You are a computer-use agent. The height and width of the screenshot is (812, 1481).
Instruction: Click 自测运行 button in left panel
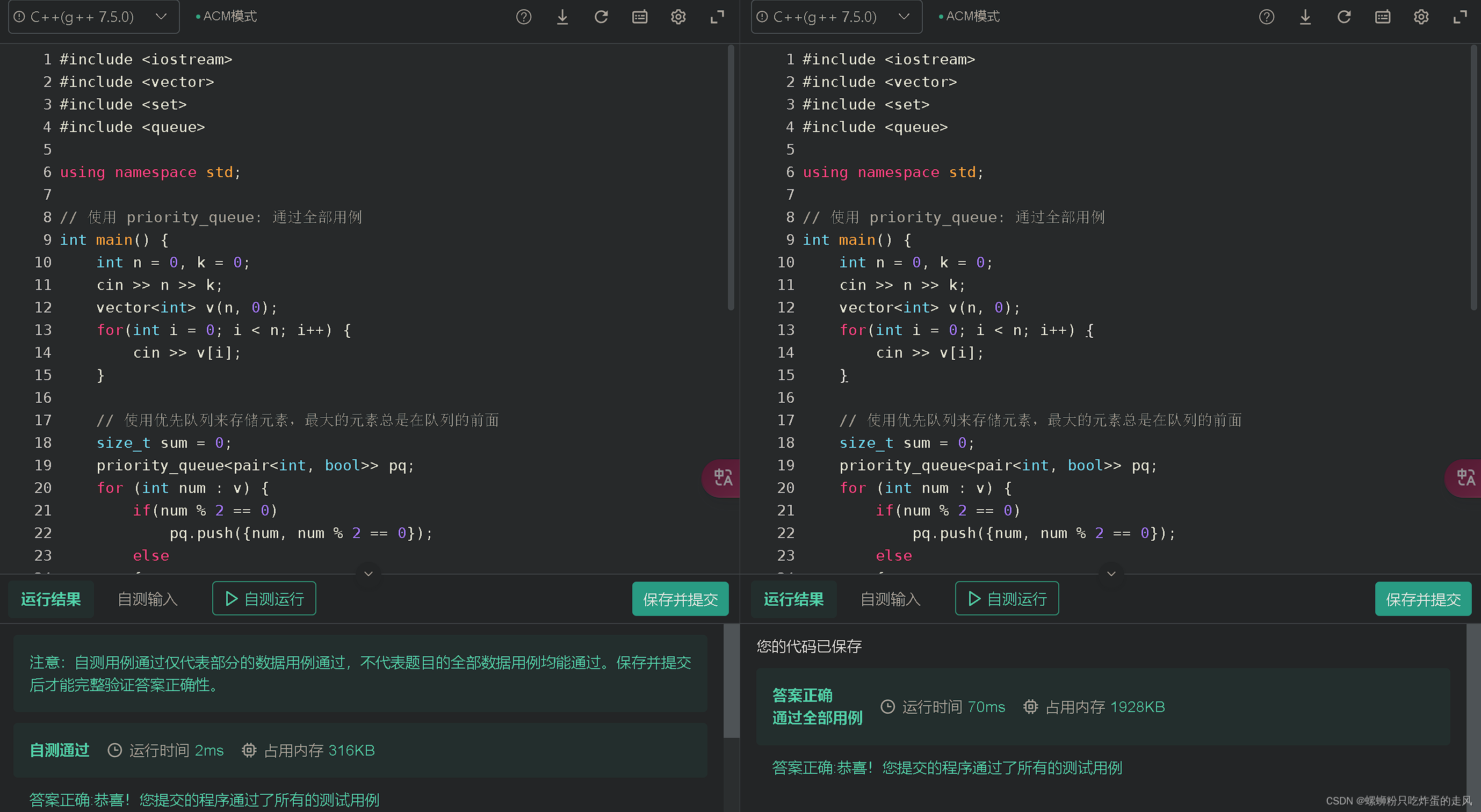[x=264, y=598]
